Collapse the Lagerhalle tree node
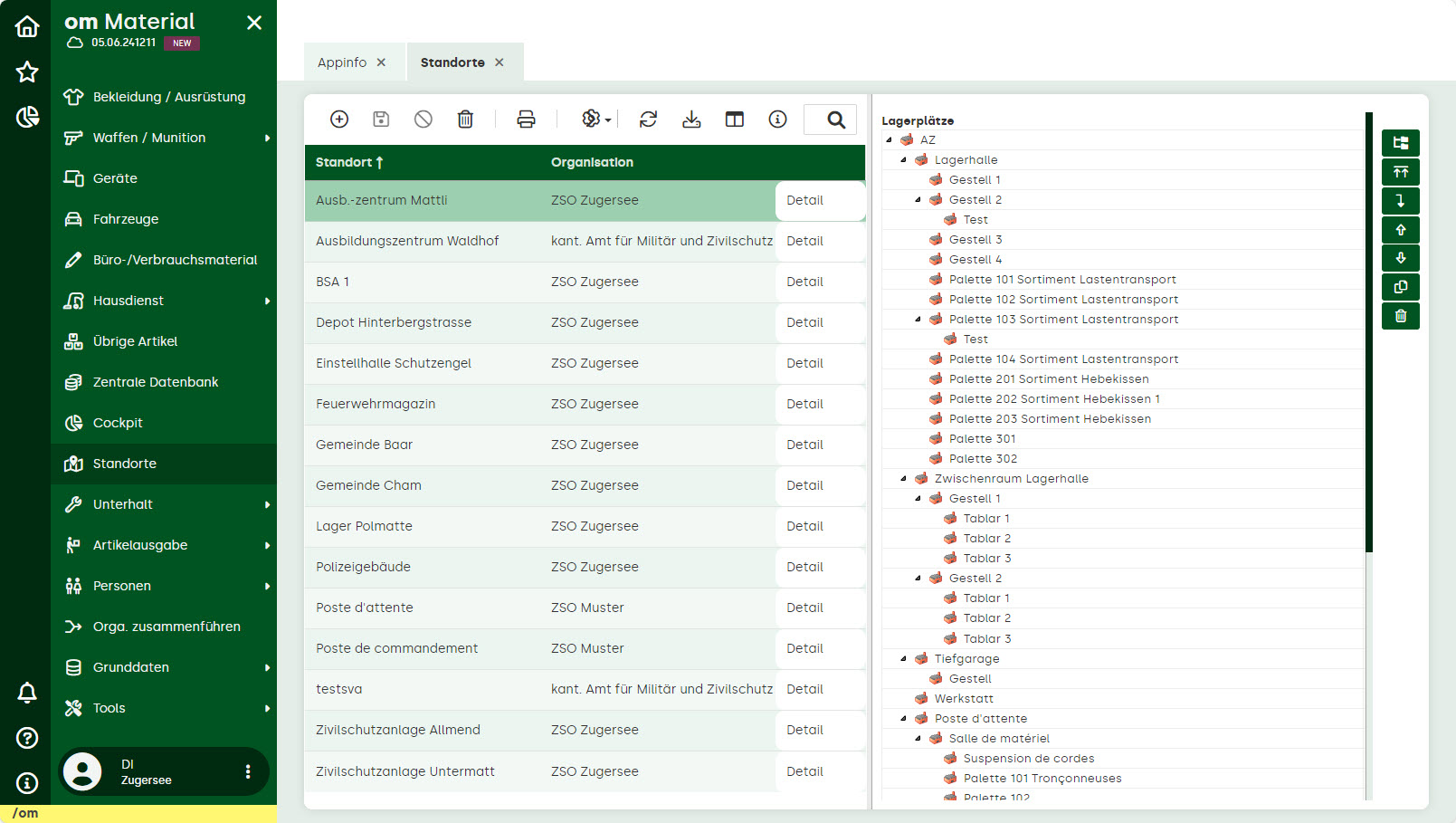This screenshot has height=823, width=1456. [903, 160]
